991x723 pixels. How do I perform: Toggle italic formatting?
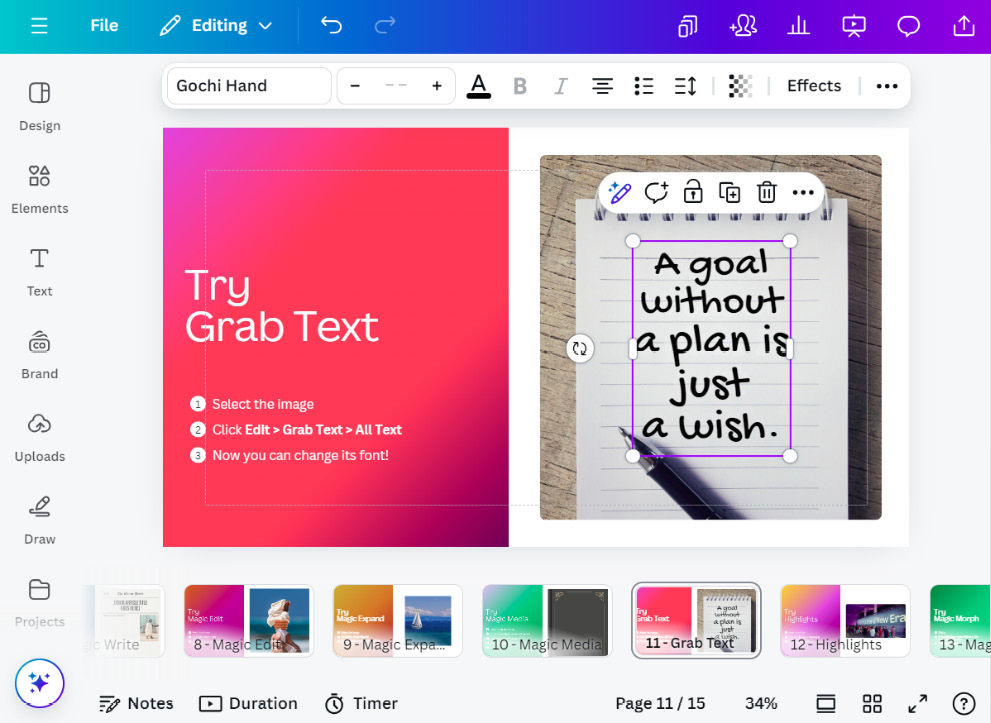pos(561,86)
